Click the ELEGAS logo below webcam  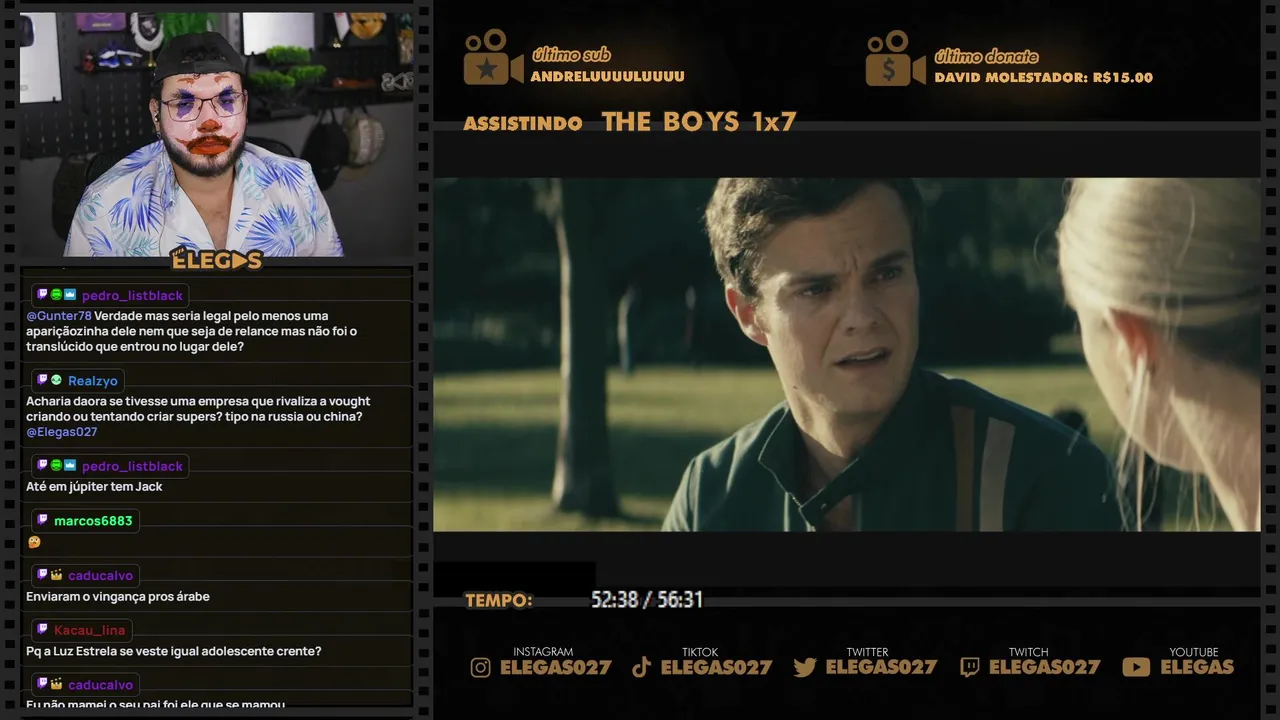[x=217, y=260]
